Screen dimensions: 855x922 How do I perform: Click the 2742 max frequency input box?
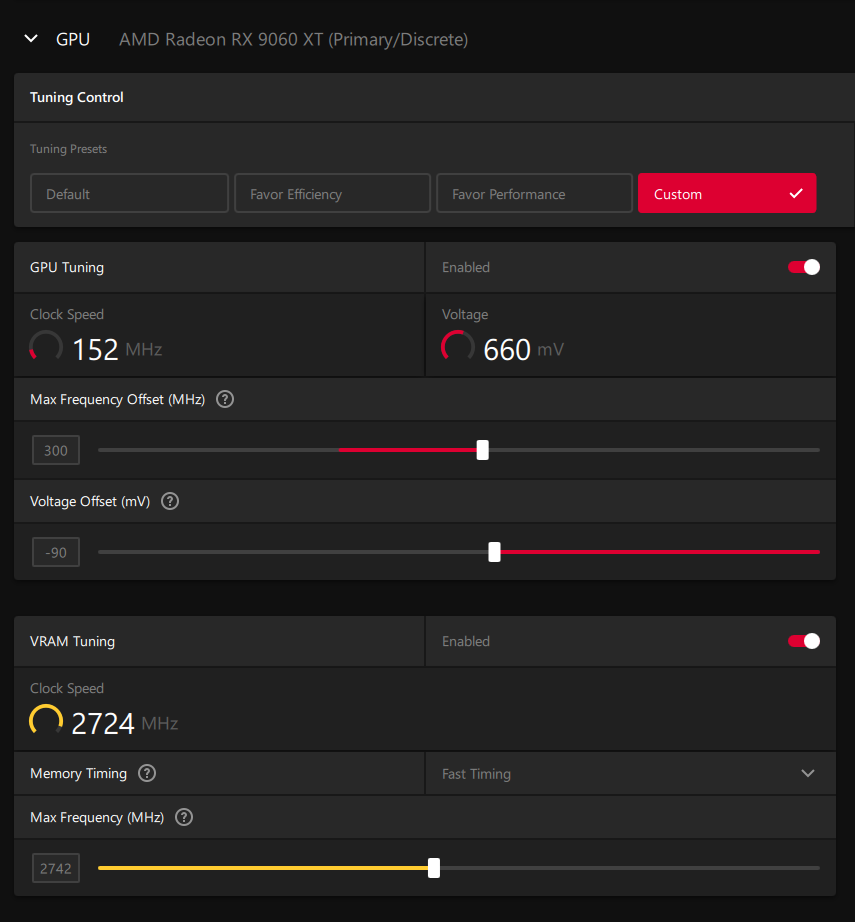click(56, 868)
